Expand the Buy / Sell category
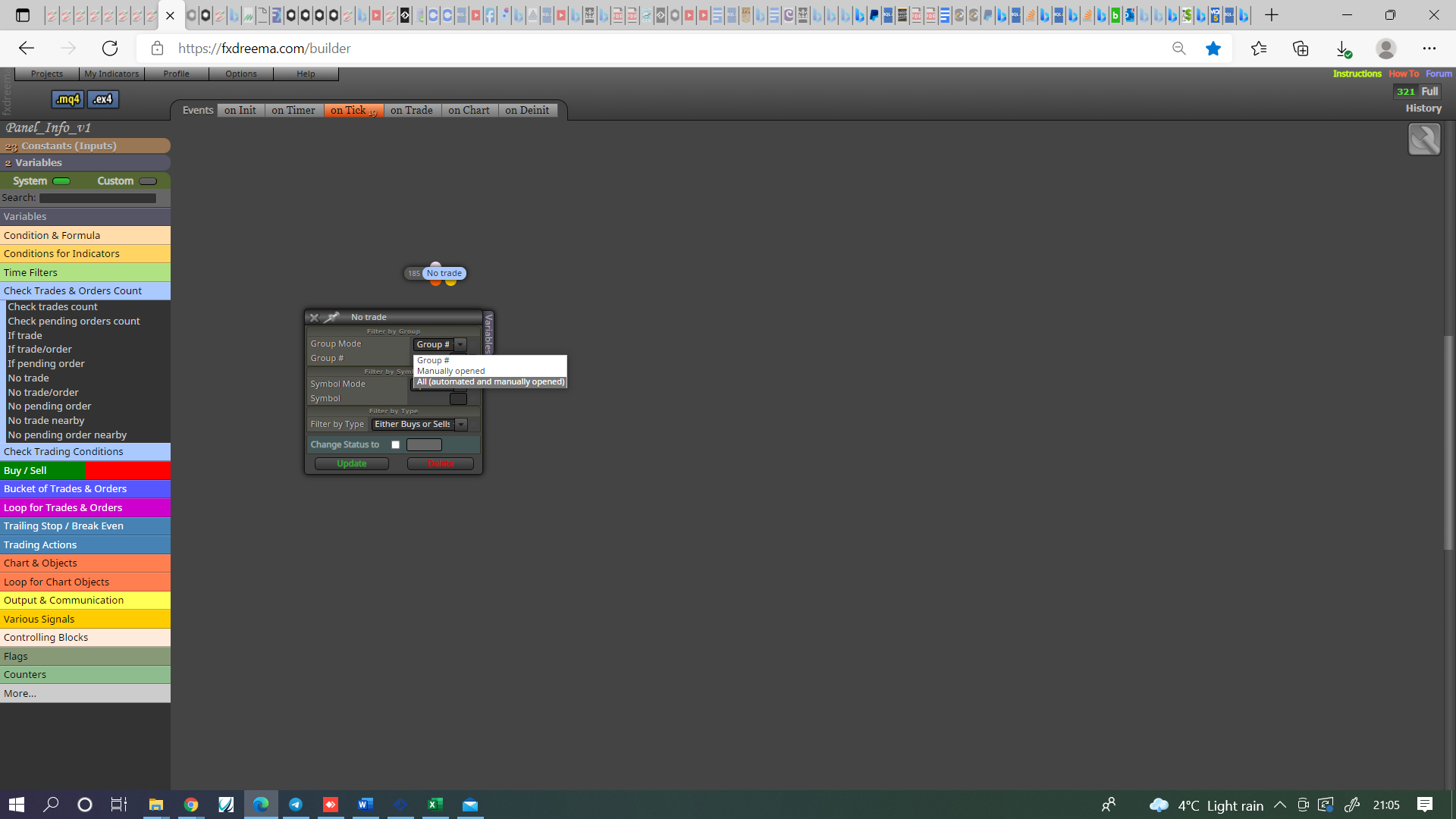 [85, 471]
